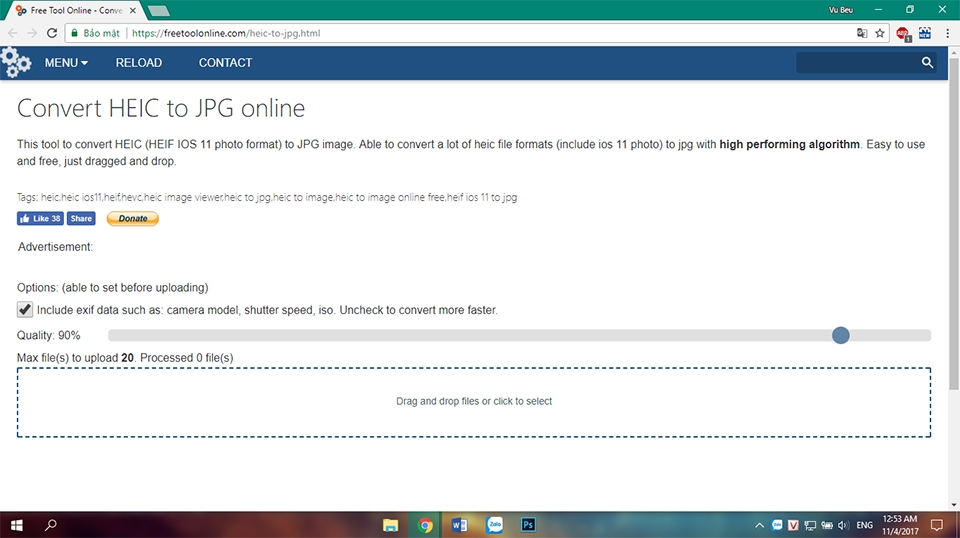Open the CONTACT page
This screenshot has width=960, height=538.
pyautogui.click(x=225, y=62)
